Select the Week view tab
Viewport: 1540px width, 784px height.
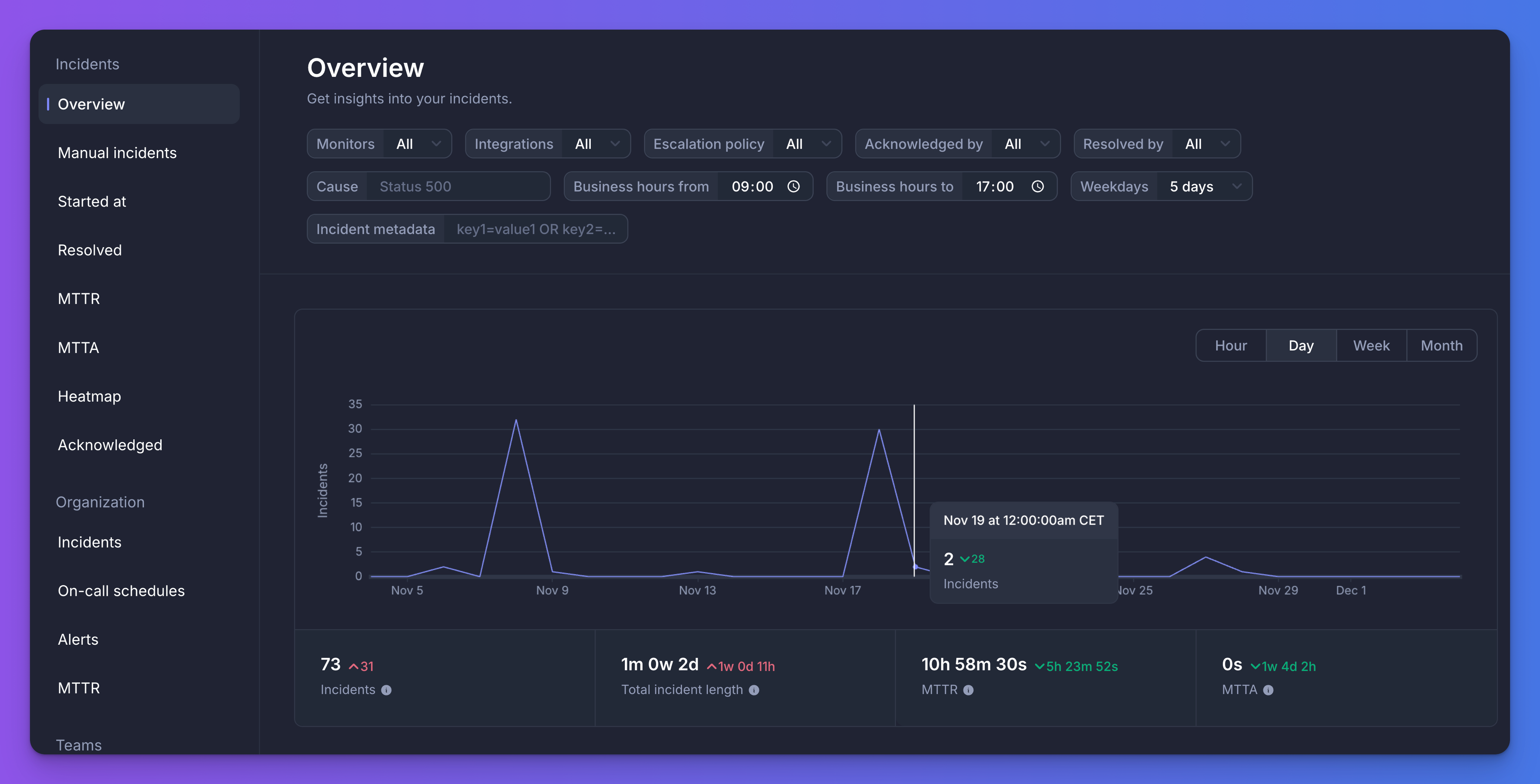[1371, 345]
